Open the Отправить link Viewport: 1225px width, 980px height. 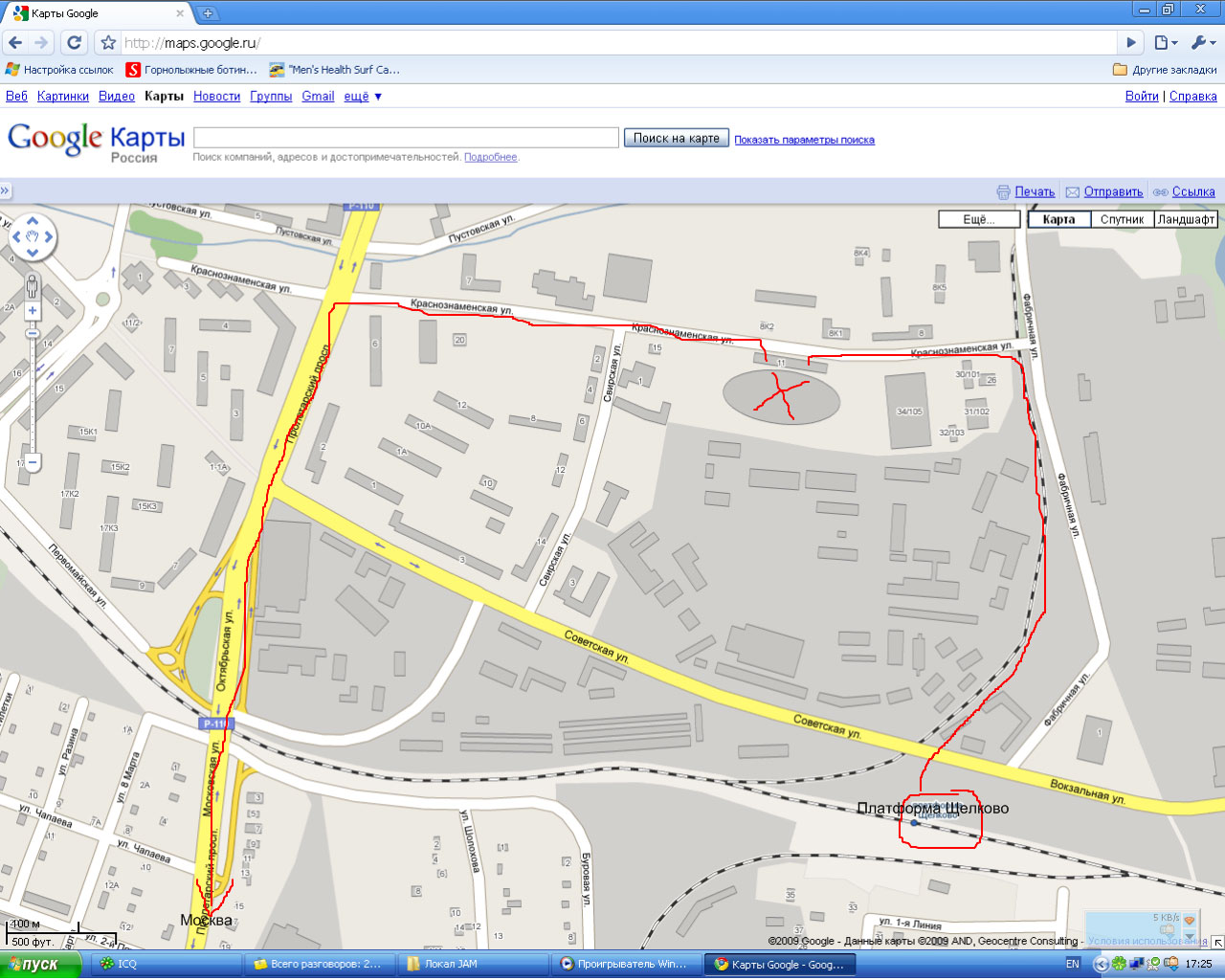click(1113, 192)
